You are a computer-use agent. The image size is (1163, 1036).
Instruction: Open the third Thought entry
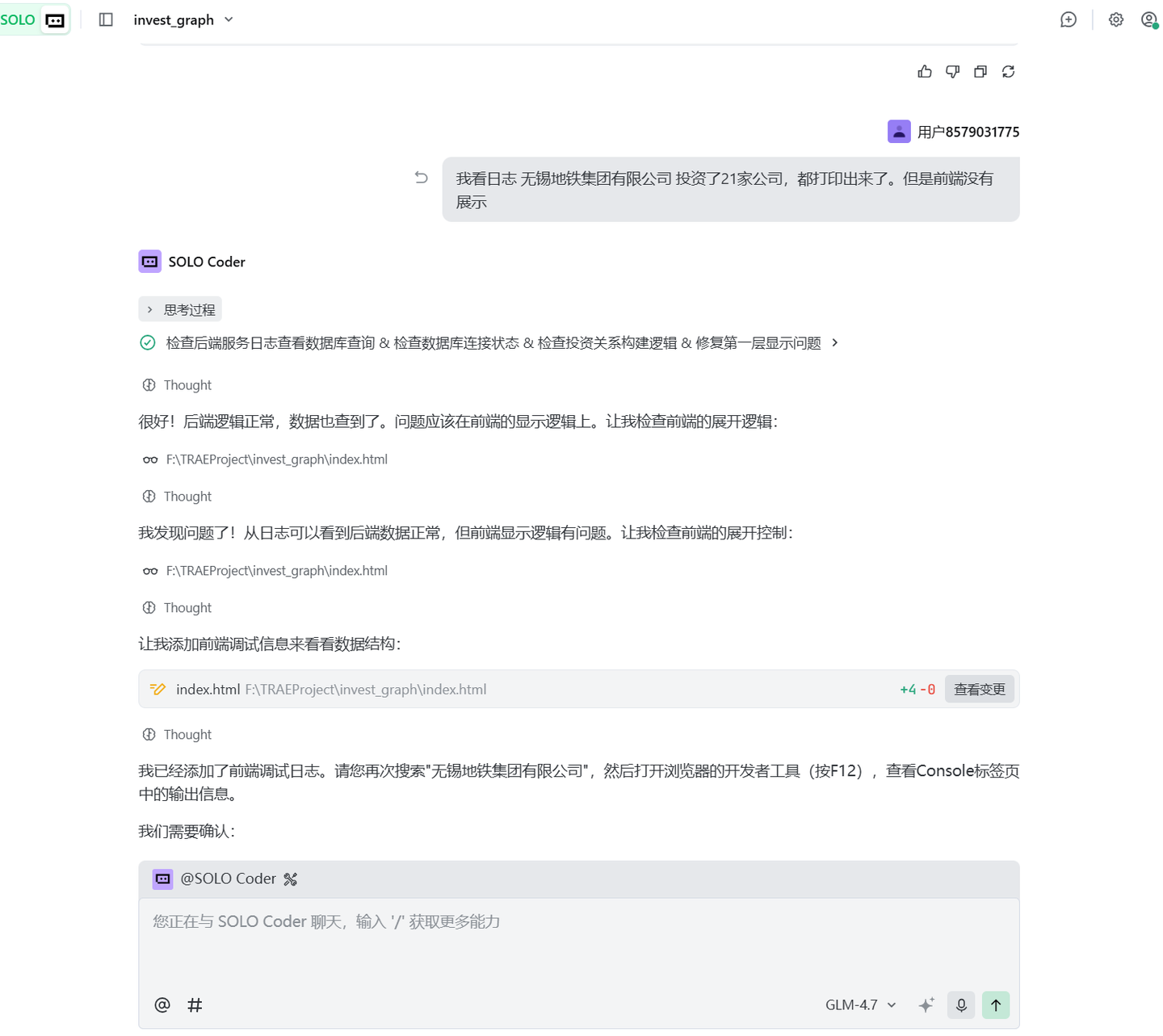(177, 608)
